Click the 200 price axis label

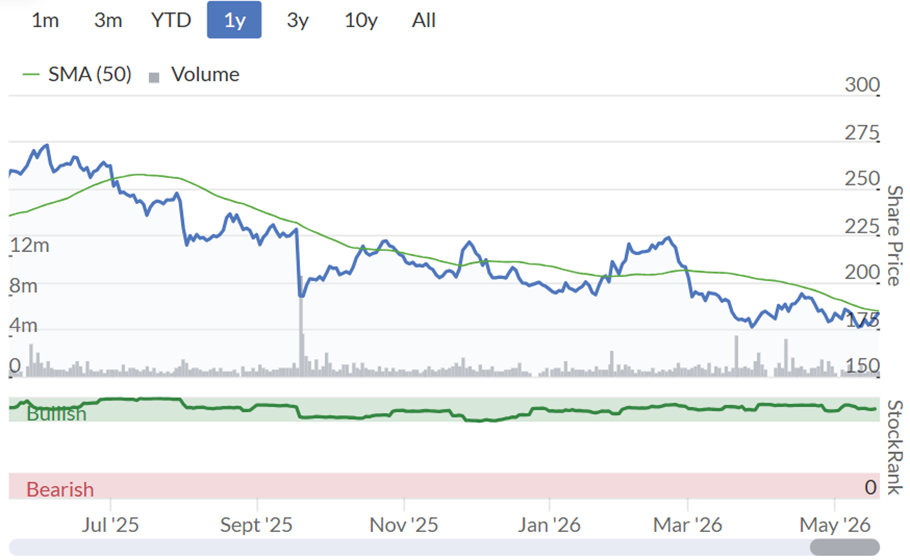pos(862,272)
